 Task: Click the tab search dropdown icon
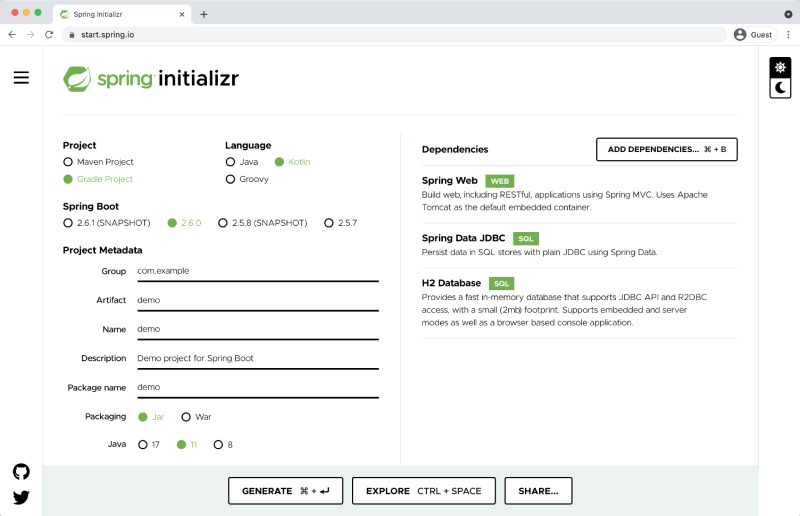pos(788,14)
